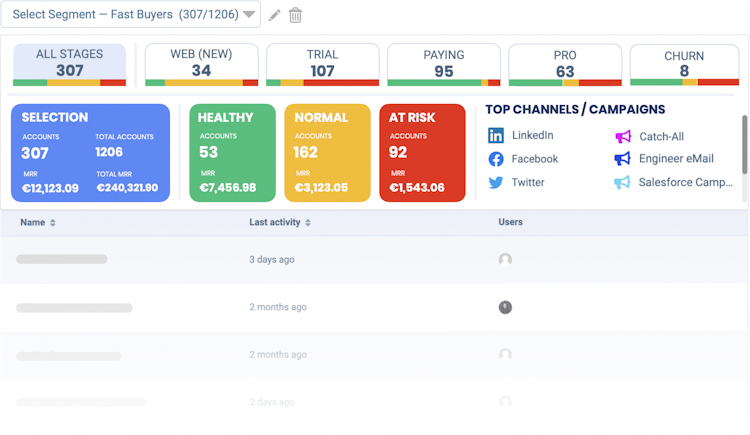Click the Engineer eMail megaphone icon

click(x=622, y=159)
